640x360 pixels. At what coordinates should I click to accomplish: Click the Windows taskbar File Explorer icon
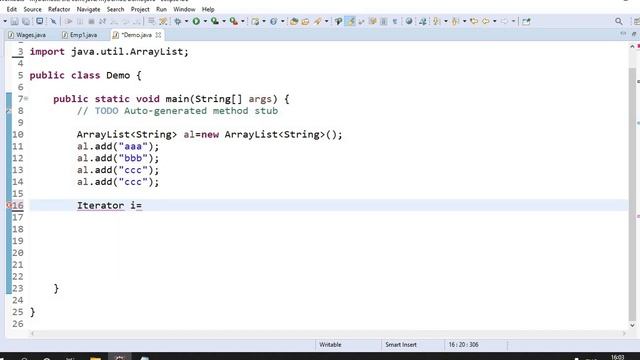(96, 358)
